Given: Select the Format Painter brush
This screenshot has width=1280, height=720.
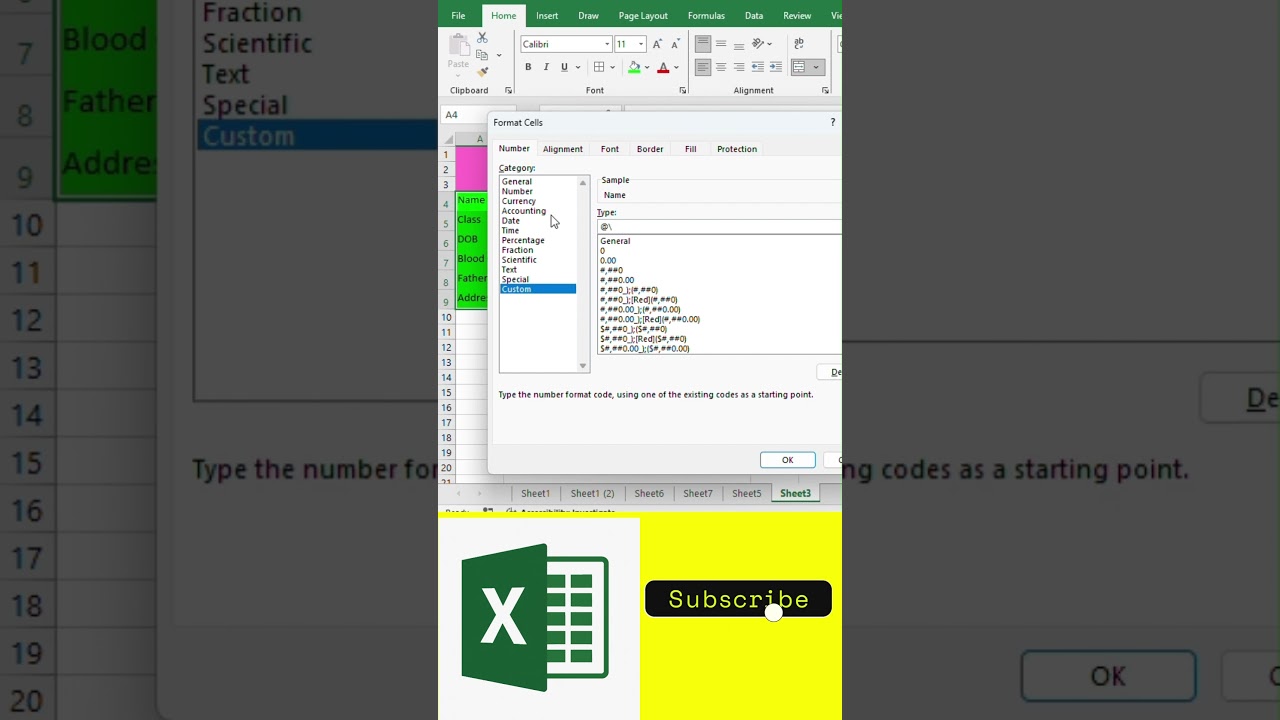Looking at the screenshot, I should (482, 72).
